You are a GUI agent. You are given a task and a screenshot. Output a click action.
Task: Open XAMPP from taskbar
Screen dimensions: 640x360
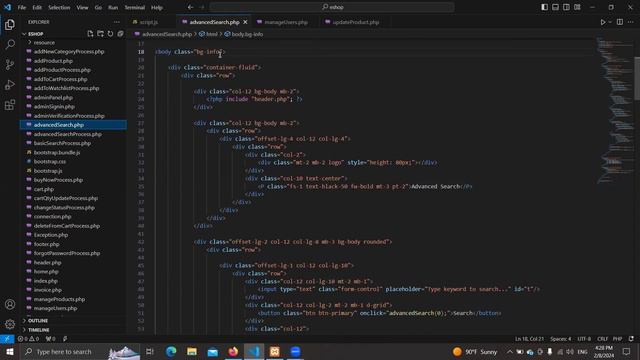pyautogui.click(x=275, y=351)
